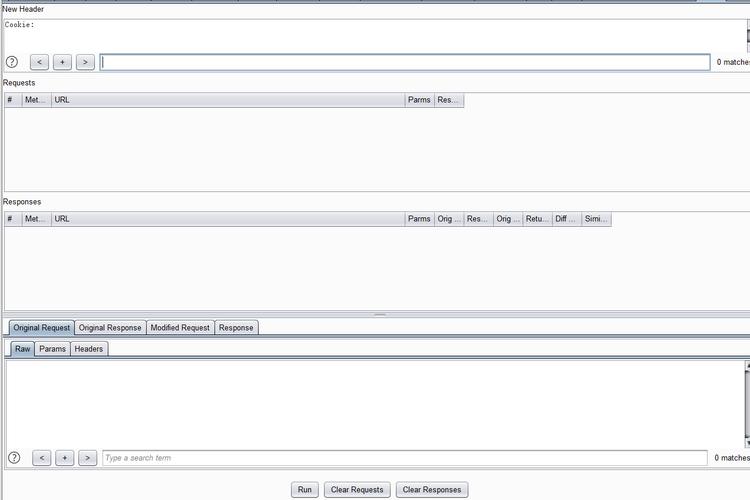Image resolution: width=750 pixels, height=500 pixels.
Task: Switch to the Original Response tab
Action: tap(110, 328)
